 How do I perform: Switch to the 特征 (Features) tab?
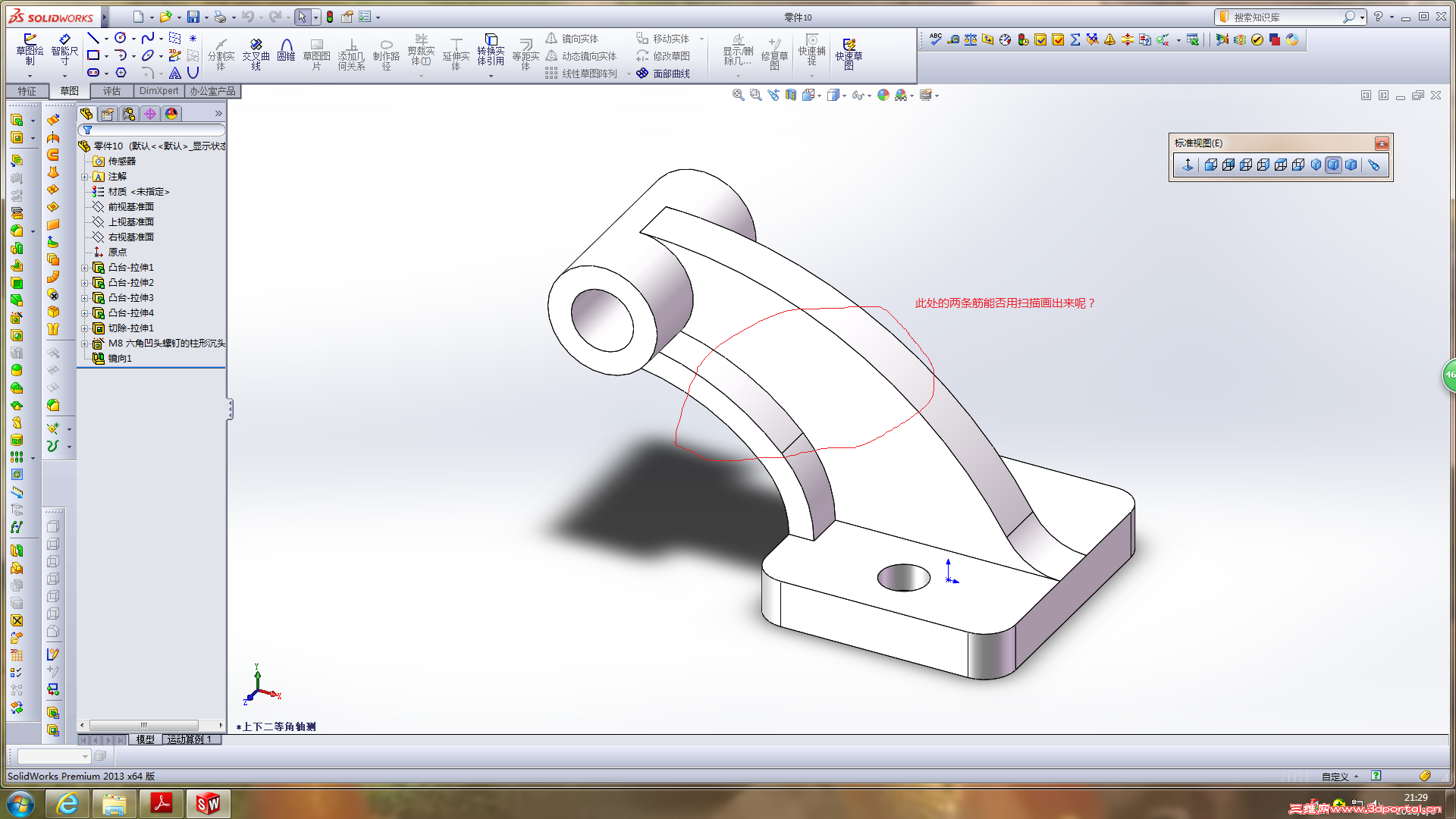(x=27, y=91)
